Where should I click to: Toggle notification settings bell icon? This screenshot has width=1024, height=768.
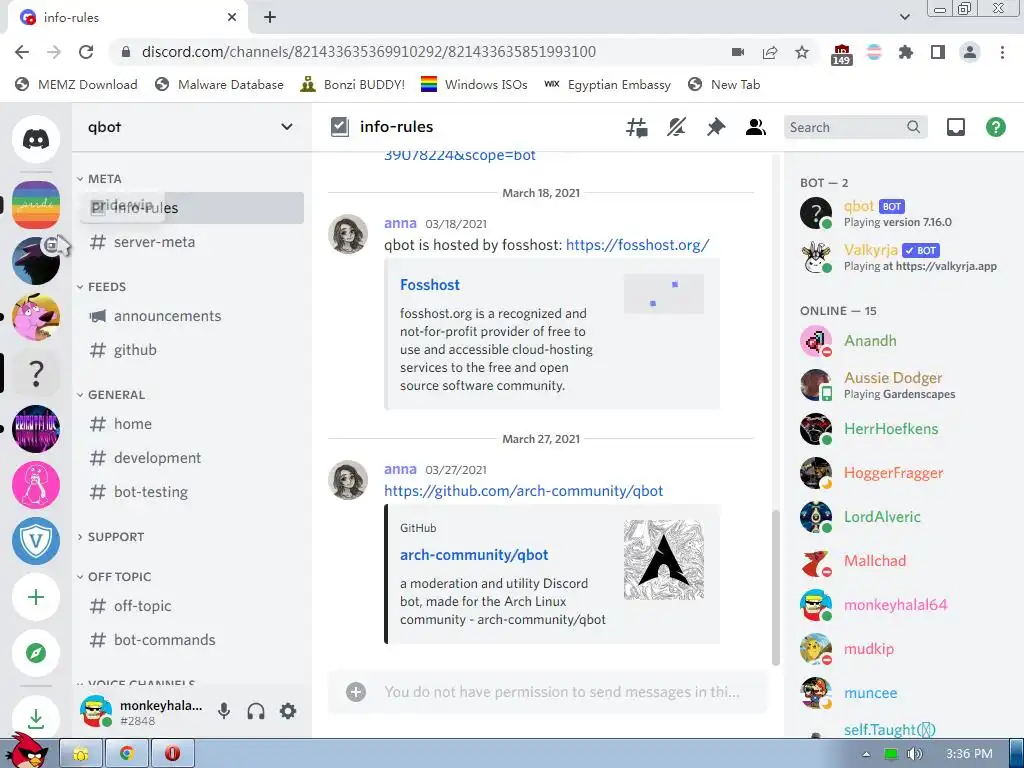point(676,127)
